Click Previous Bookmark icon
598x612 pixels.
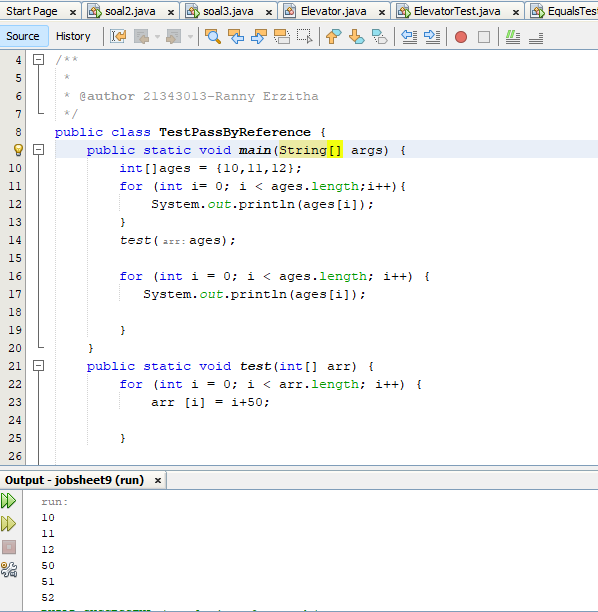333,37
